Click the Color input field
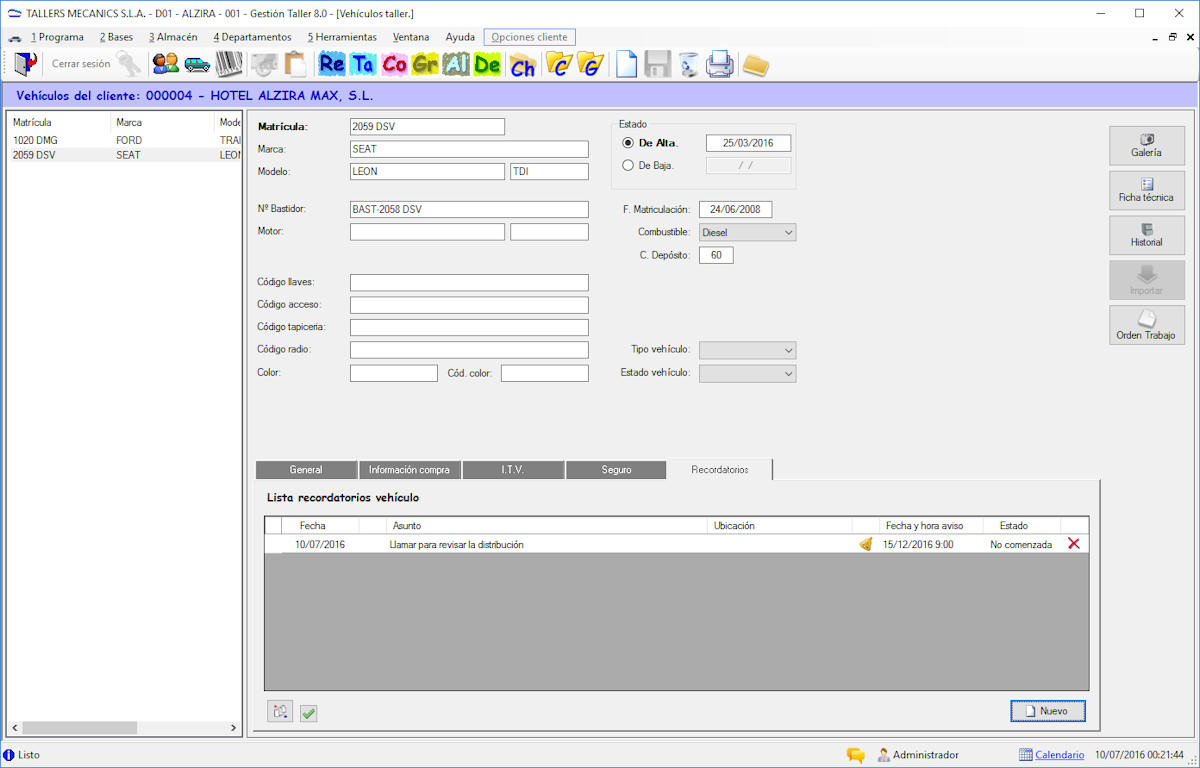The image size is (1200, 768). (394, 373)
